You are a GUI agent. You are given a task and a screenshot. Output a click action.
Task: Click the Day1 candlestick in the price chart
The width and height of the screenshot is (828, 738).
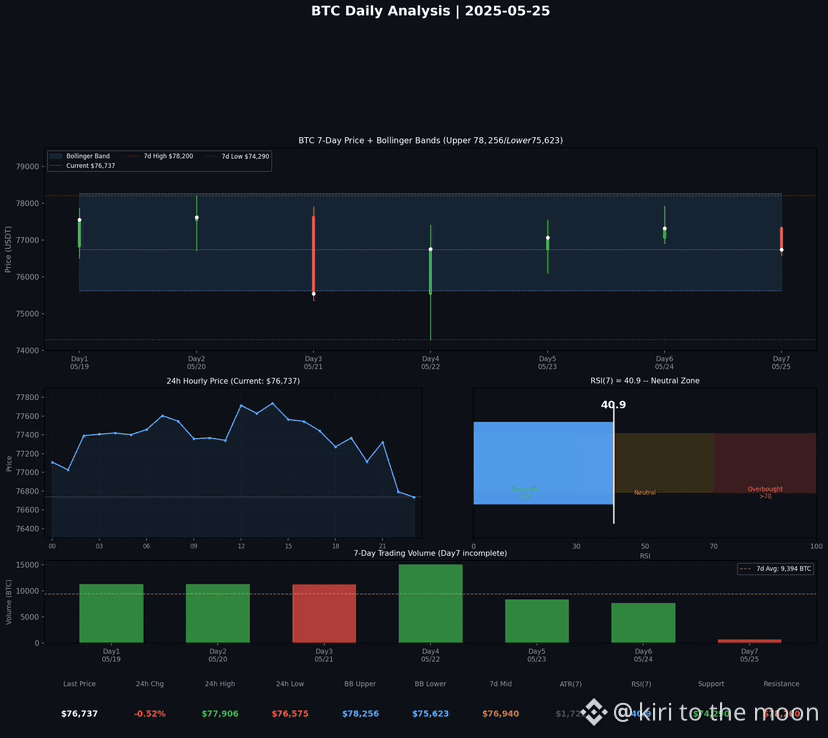coord(80,233)
